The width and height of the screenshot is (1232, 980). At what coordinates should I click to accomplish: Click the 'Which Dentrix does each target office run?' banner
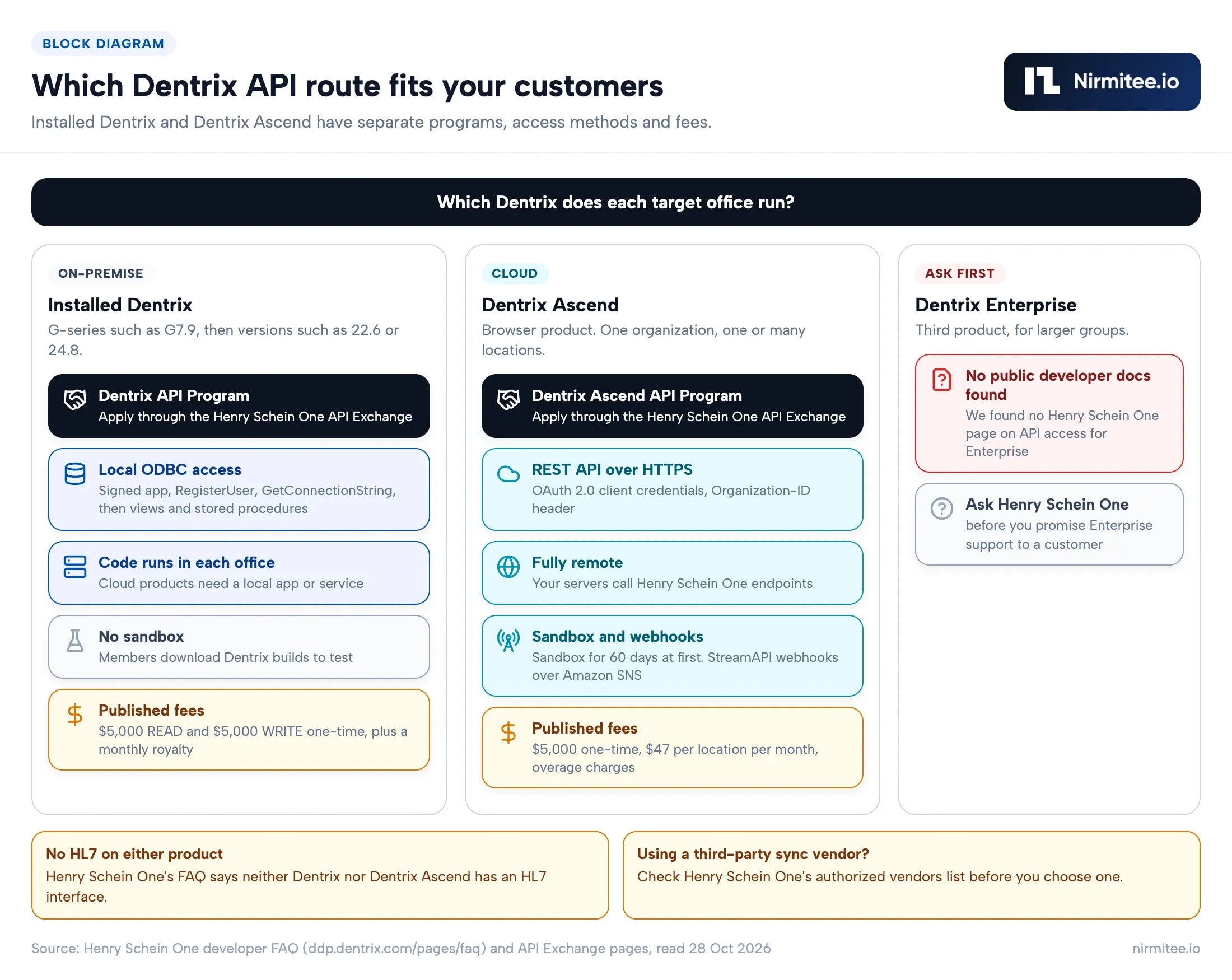tap(615, 202)
